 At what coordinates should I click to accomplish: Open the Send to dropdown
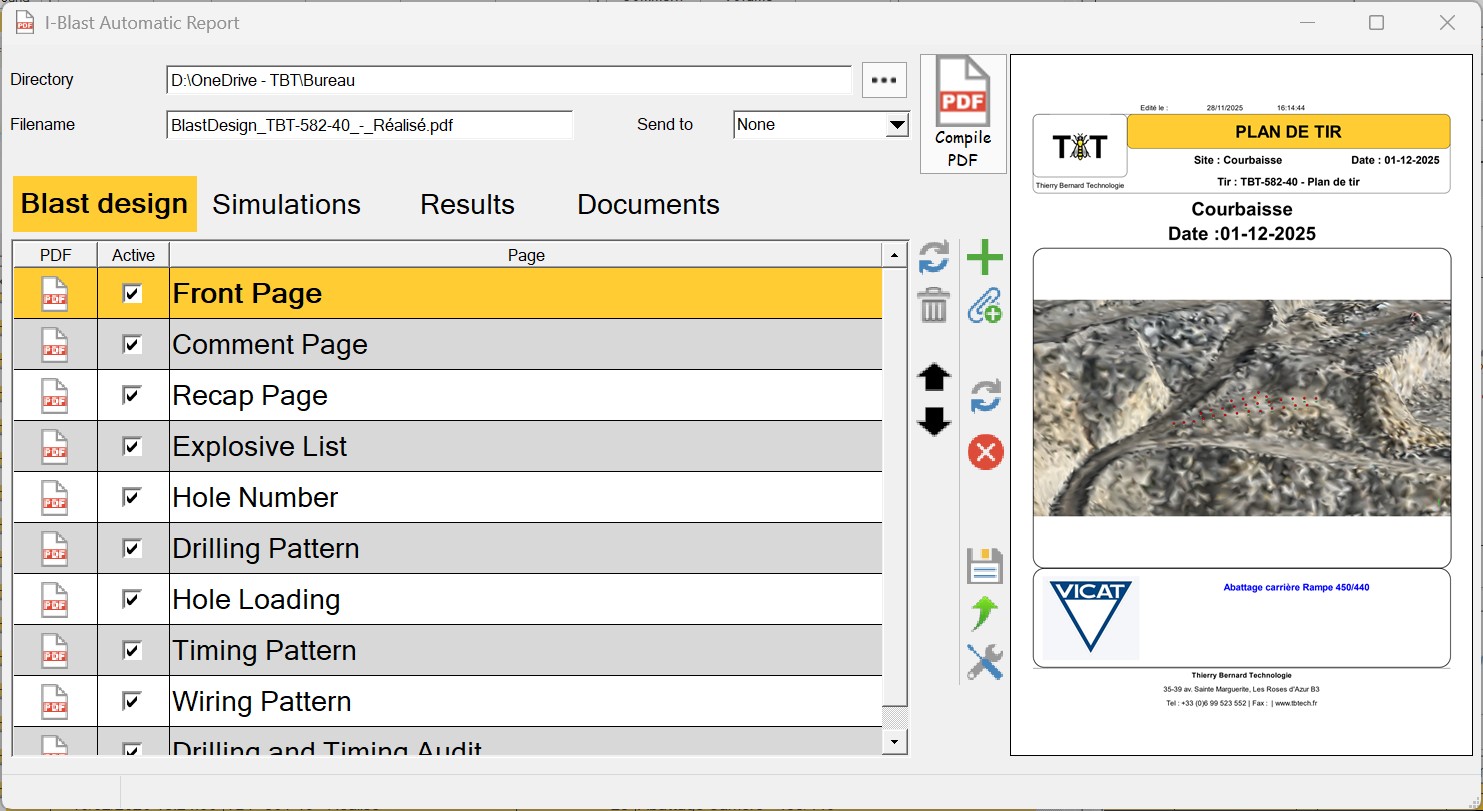coord(896,124)
